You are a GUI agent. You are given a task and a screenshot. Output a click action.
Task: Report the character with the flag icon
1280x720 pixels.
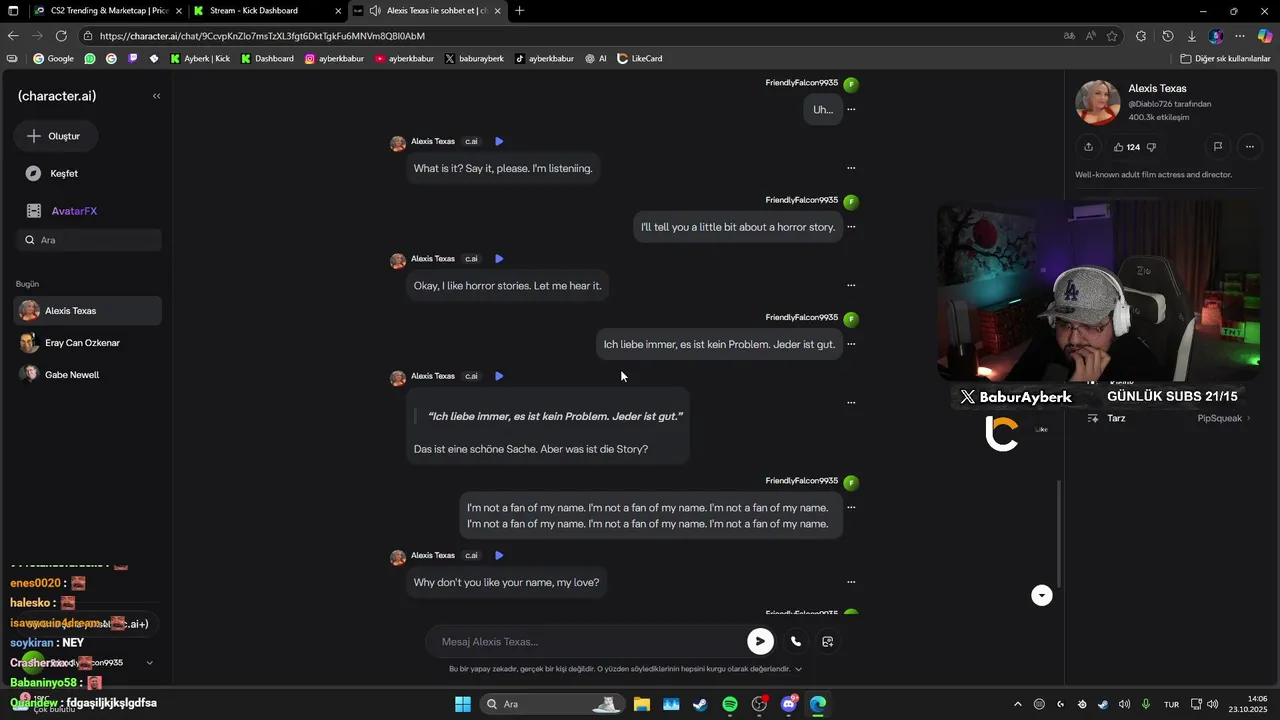[1218, 147]
